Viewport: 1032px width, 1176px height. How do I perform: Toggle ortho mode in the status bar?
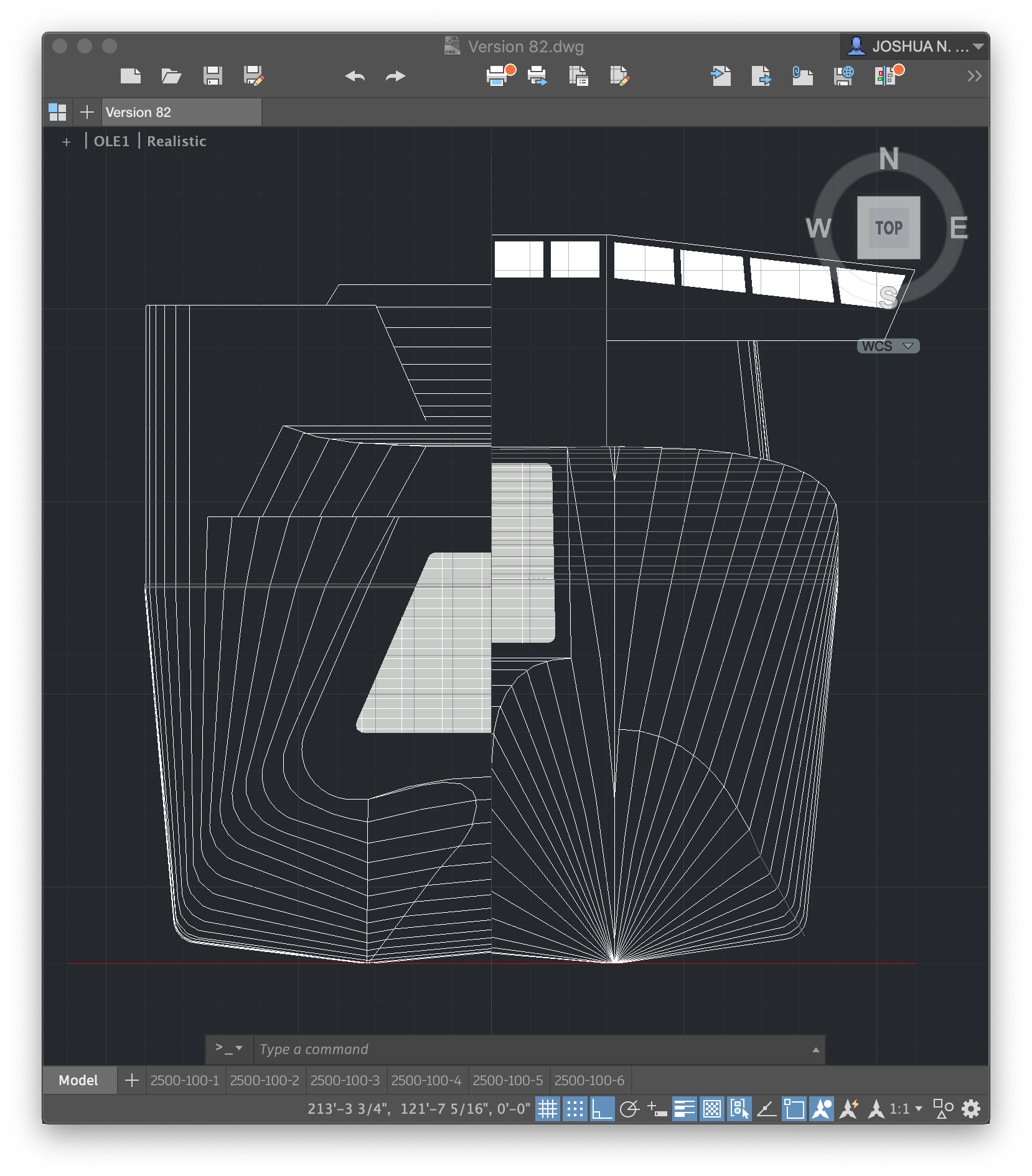tap(603, 1109)
